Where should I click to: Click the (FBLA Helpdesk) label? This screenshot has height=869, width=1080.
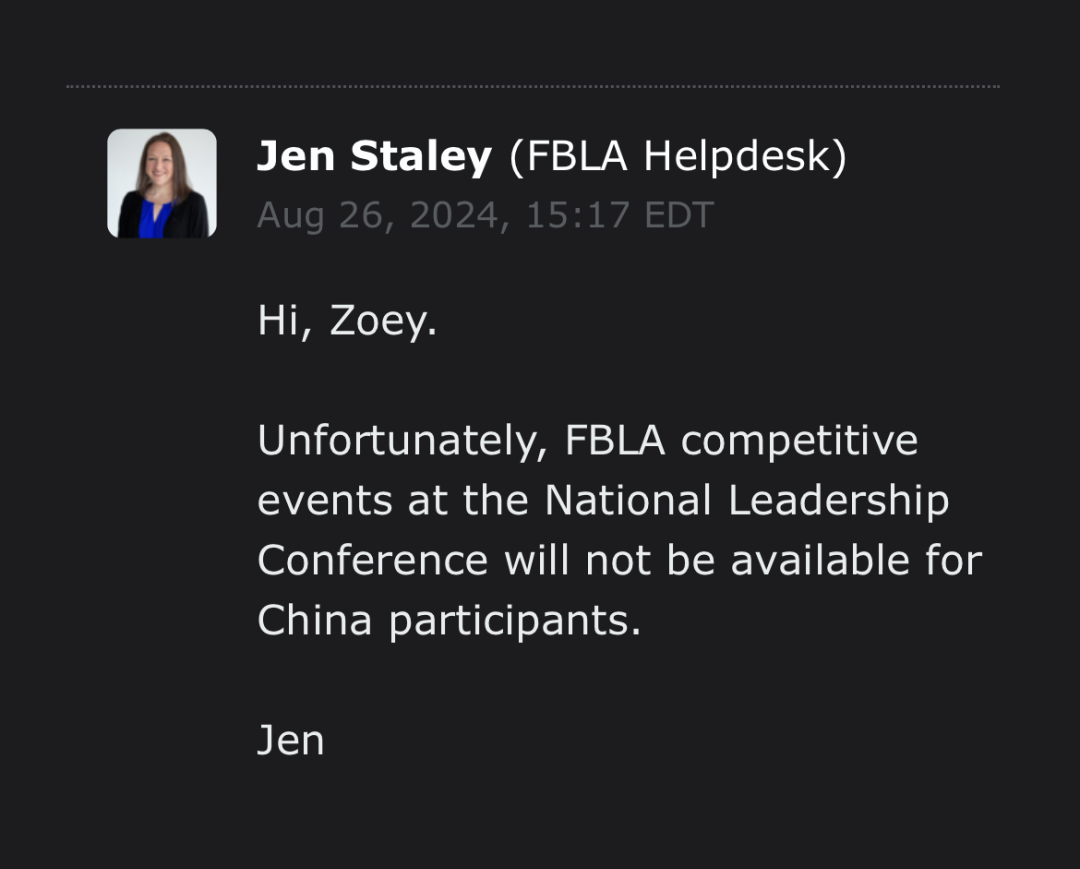pos(678,157)
